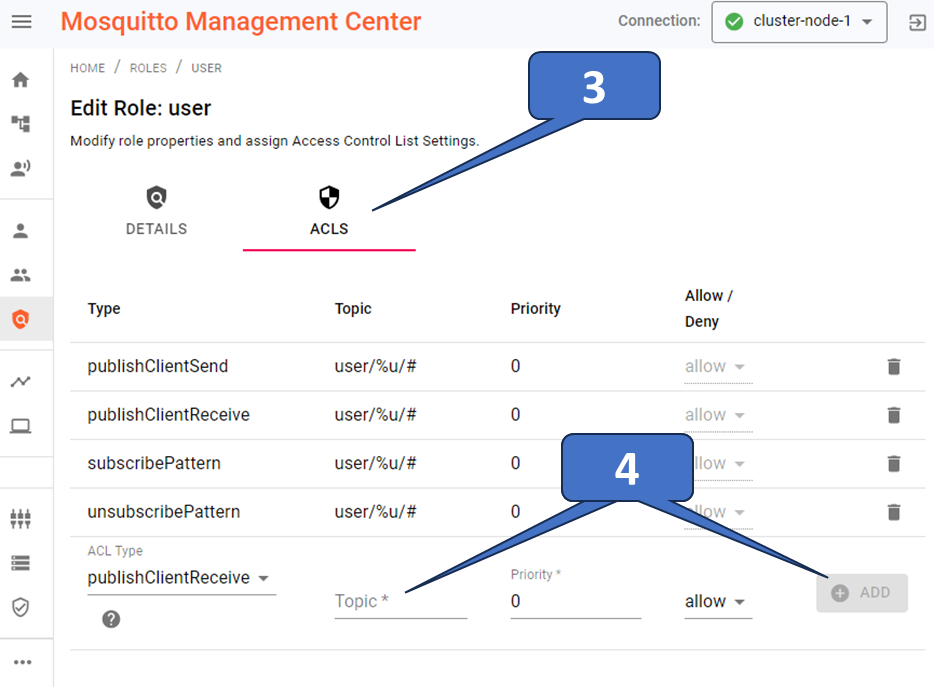Viewport: 934px width, 687px height.
Task: Open the cluster-node-1 connection dropdown
Action: tap(799, 22)
